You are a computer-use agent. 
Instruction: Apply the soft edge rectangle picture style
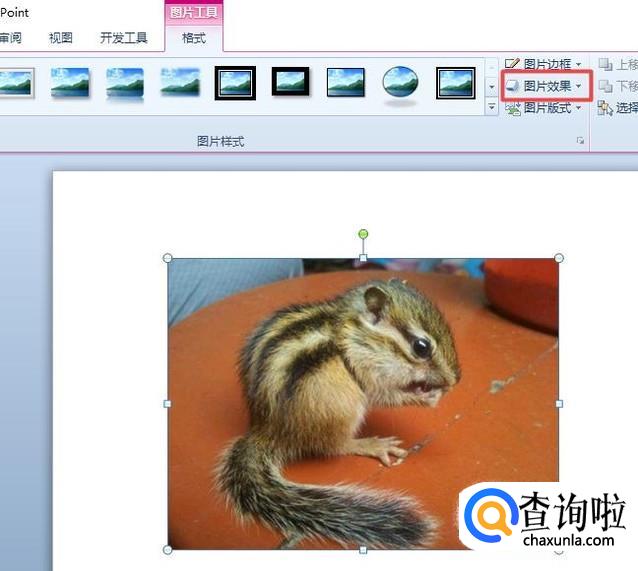[x=180, y=83]
